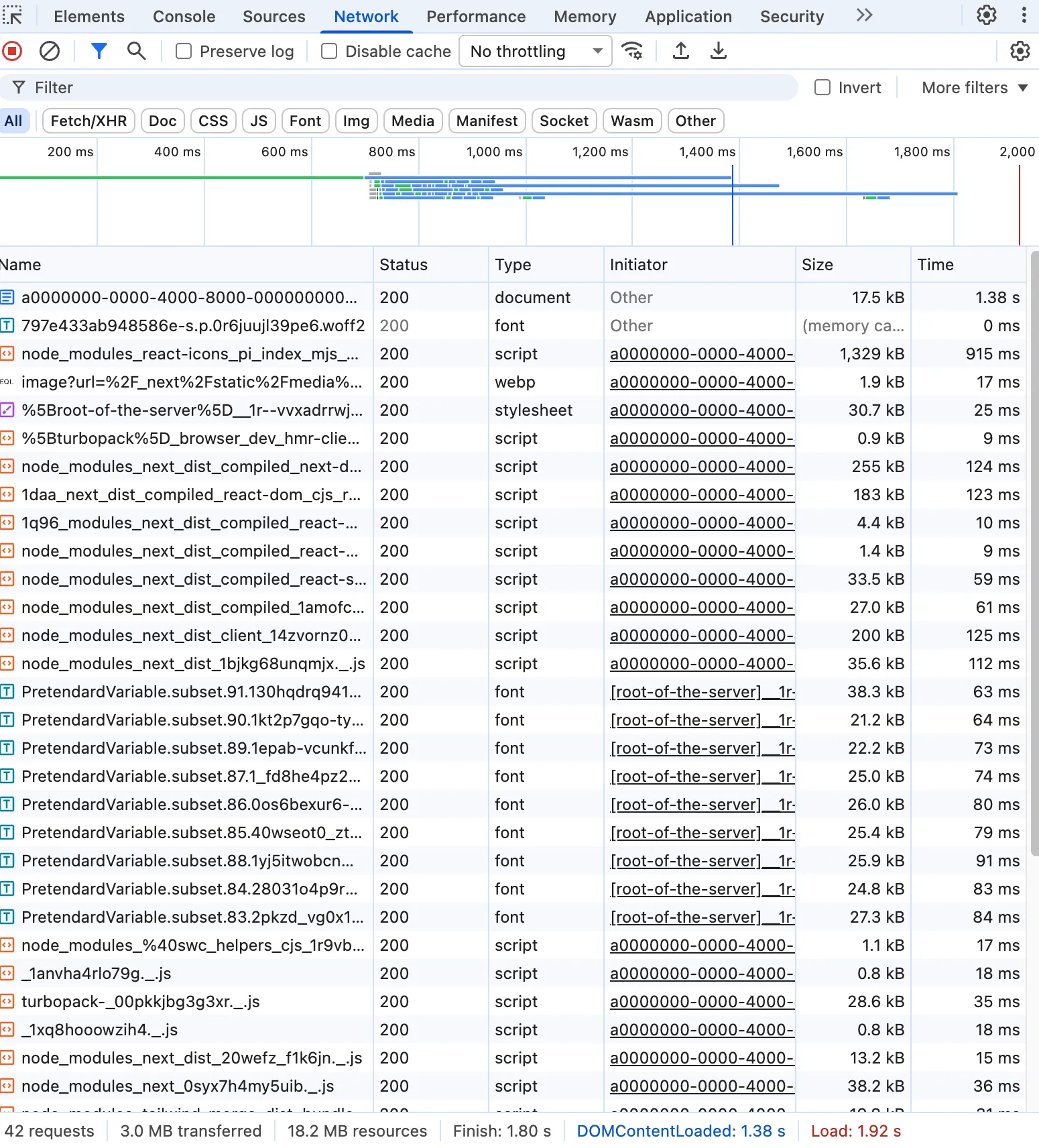The image size is (1039, 1148).
Task: Select the Img filter chip
Action: pyautogui.click(x=357, y=121)
